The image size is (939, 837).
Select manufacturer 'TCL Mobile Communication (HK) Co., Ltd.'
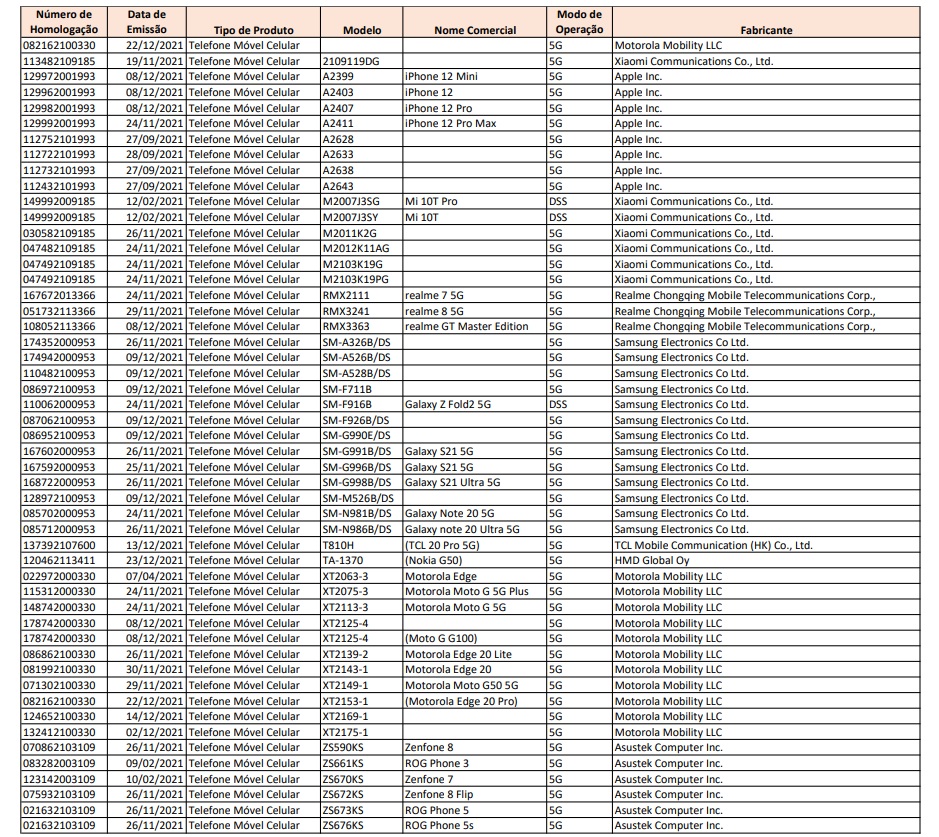click(x=766, y=545)
